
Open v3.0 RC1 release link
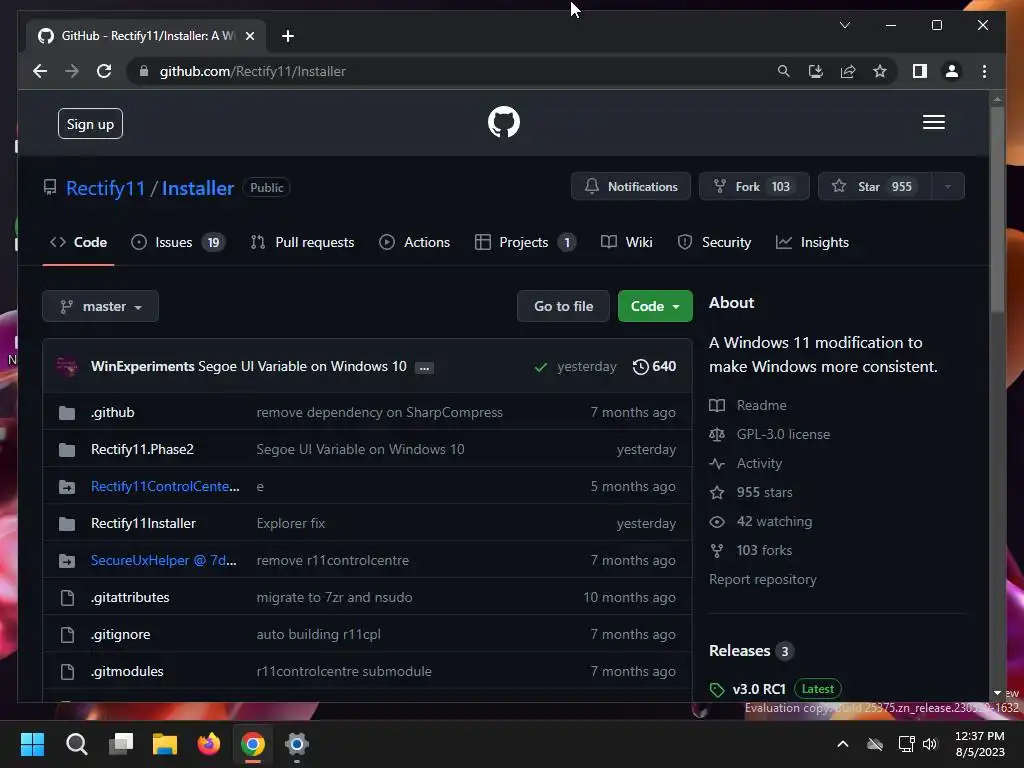coord(759,689)
